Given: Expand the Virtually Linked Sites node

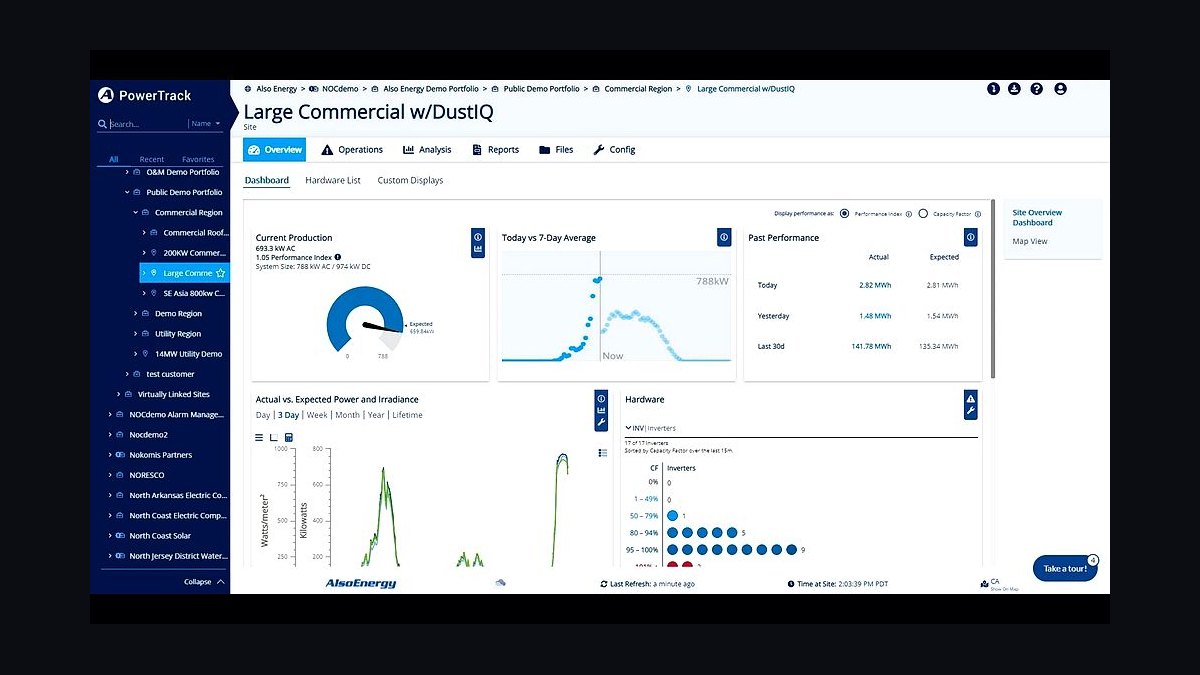Looking at the screenshot, I should coord(118,394).
